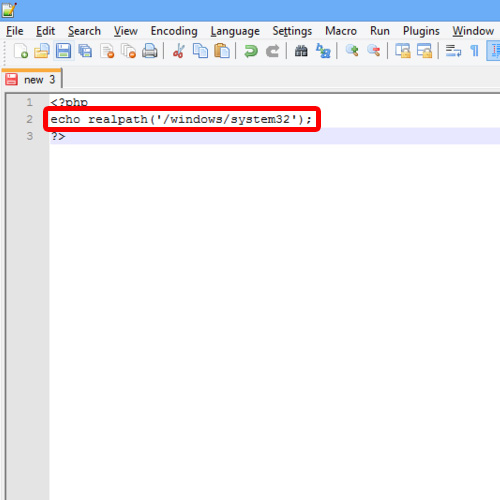Click the line 2 echo realpath code

coord(181,119)
